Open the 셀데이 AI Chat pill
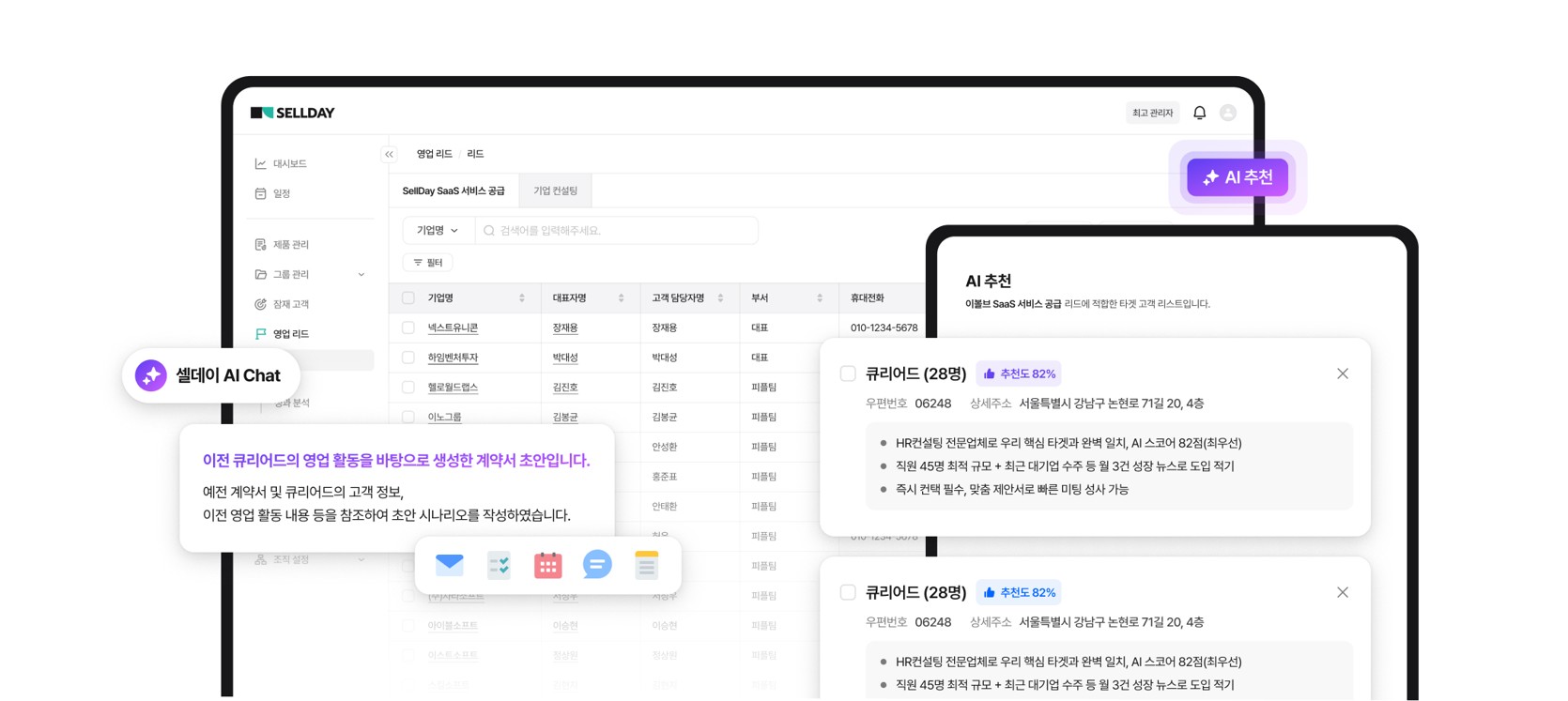Viewport: 1568px width, 701px height. 211,375
